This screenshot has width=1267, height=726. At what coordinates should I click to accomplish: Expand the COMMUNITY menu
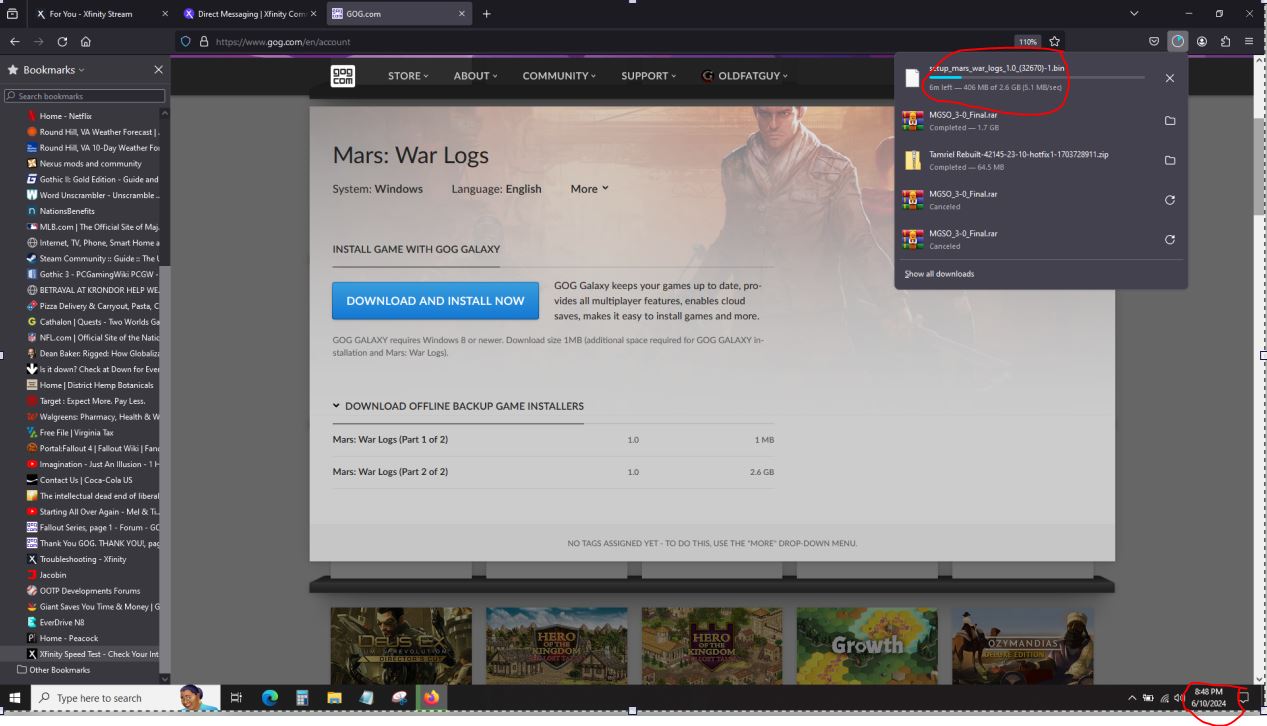click(559, 76)
